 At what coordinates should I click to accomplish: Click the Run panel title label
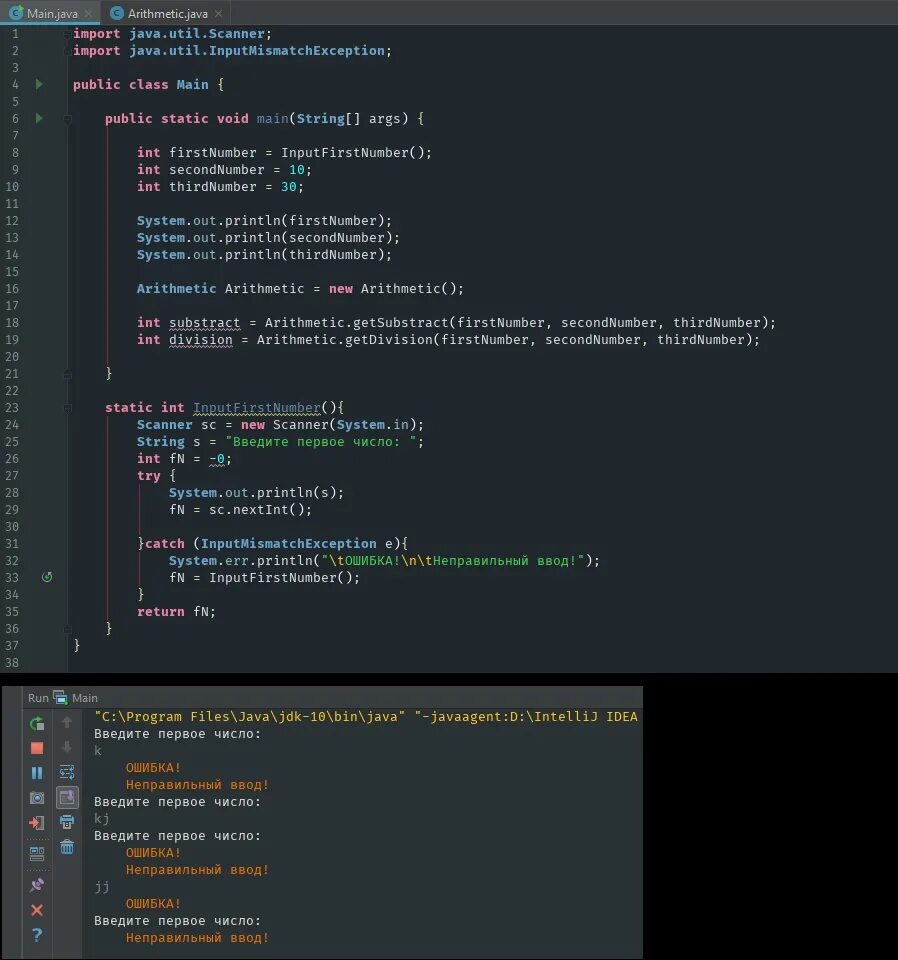(38, 698)
